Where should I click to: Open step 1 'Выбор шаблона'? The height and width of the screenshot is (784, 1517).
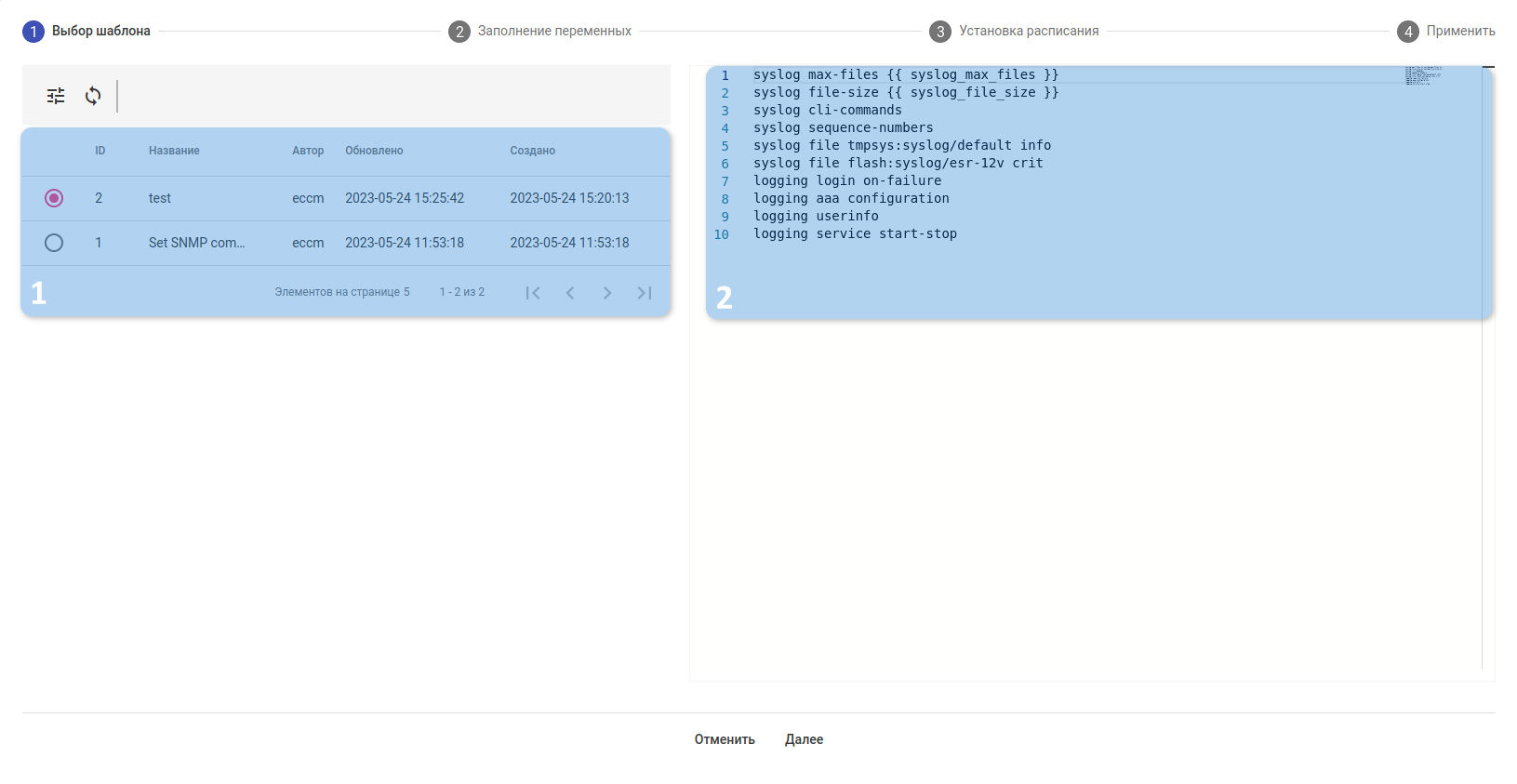coord(86,31)
